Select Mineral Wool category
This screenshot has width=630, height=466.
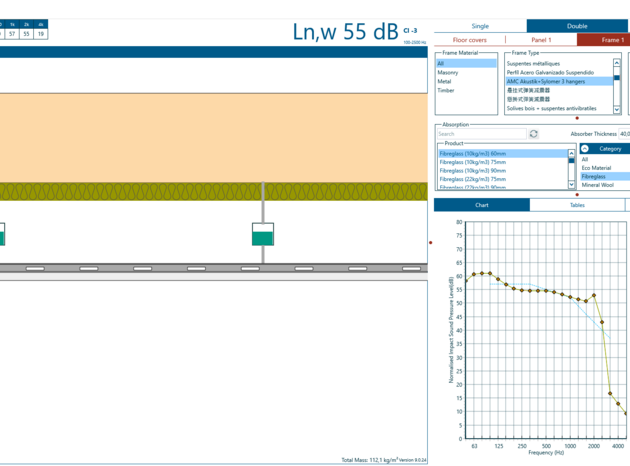(598, 185)
